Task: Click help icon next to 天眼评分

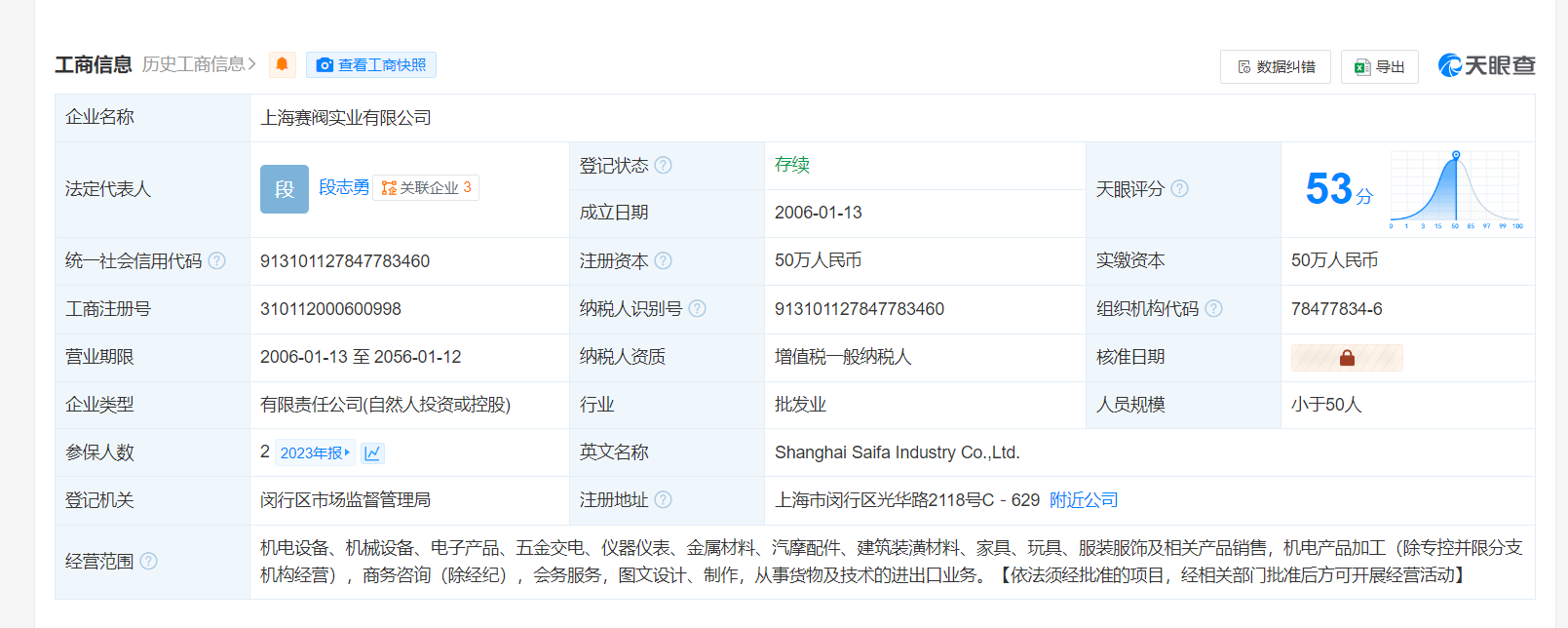Action: pos(1179,188)
